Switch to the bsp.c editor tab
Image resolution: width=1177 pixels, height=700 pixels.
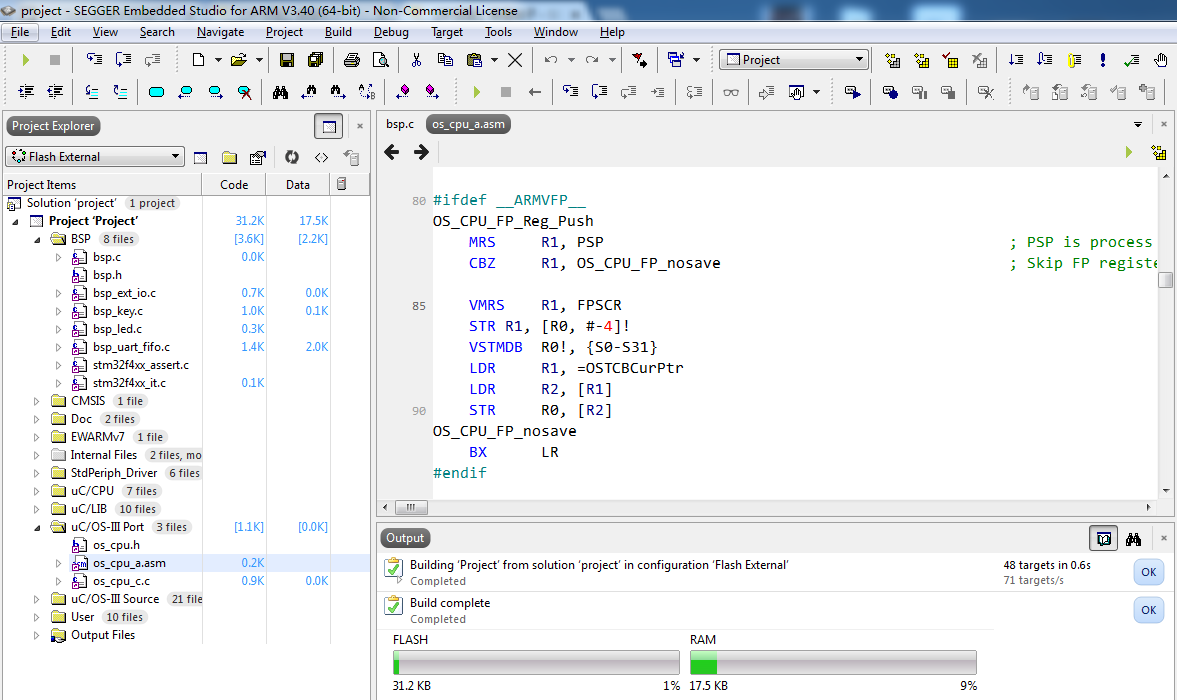pos(400,124)
